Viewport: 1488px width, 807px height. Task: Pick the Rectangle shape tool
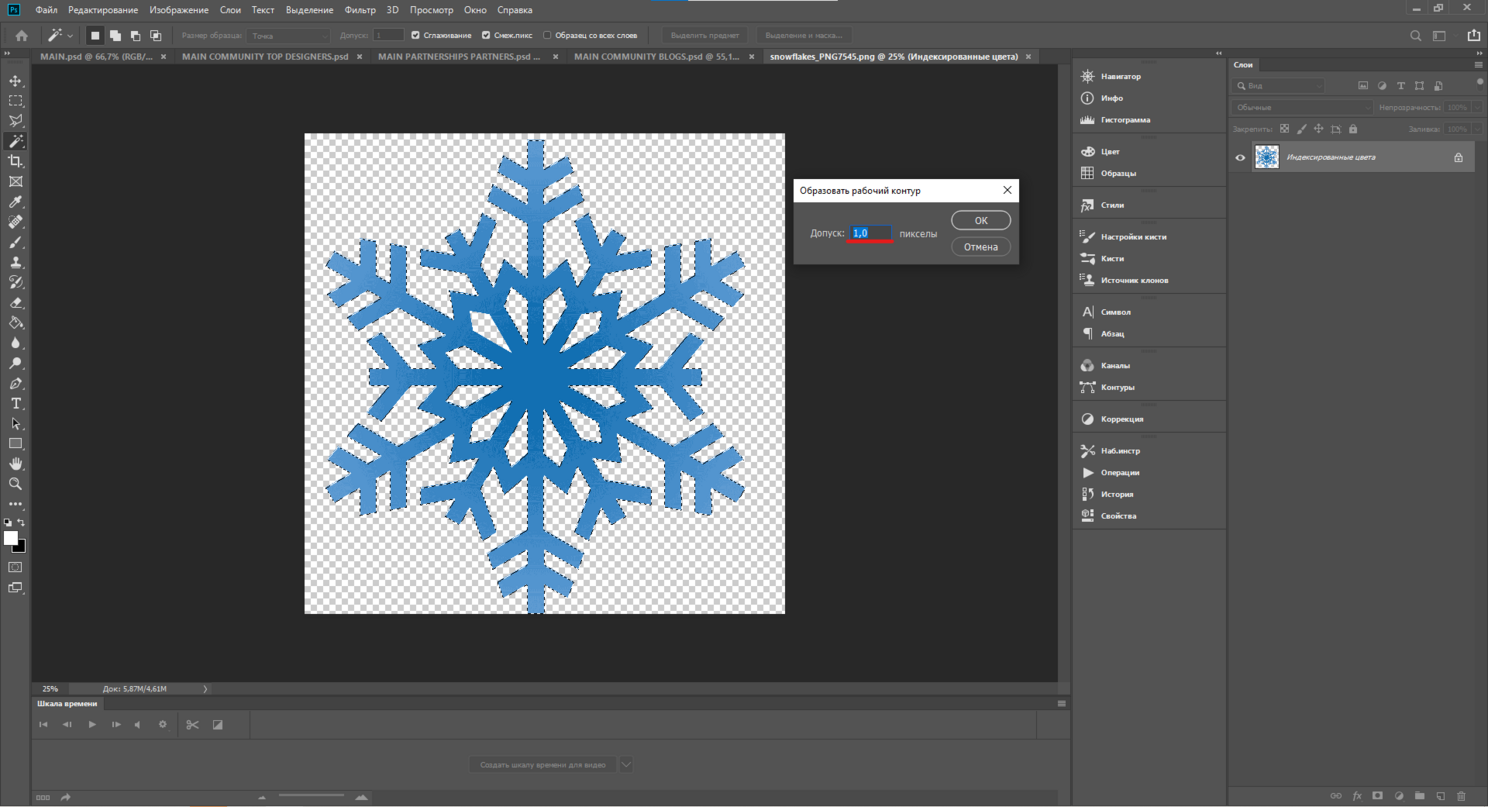click(x=16, y=443)
